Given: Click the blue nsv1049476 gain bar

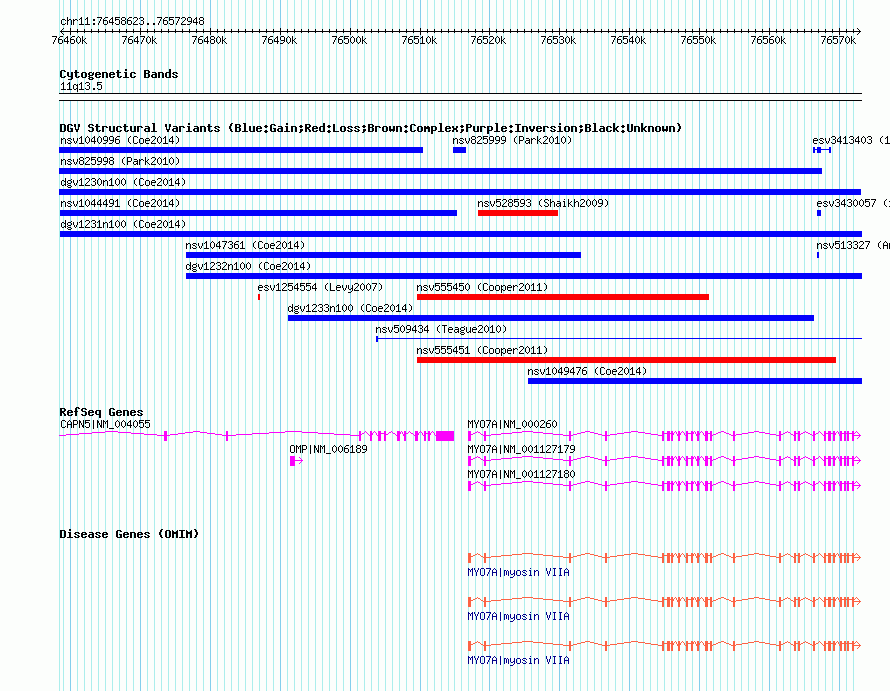Looking at the screenshot, I should coord(695,381).
